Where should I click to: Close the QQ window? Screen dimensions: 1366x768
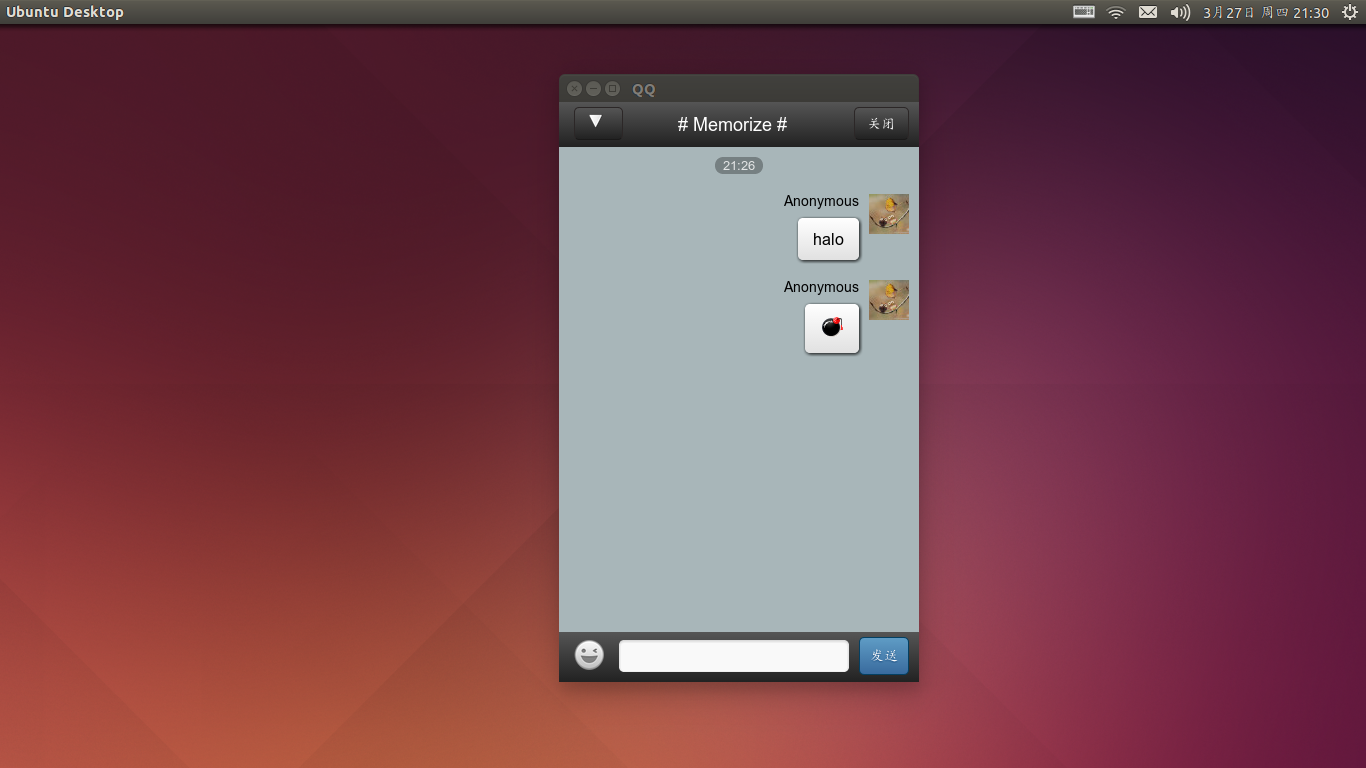tap(575, 89)
